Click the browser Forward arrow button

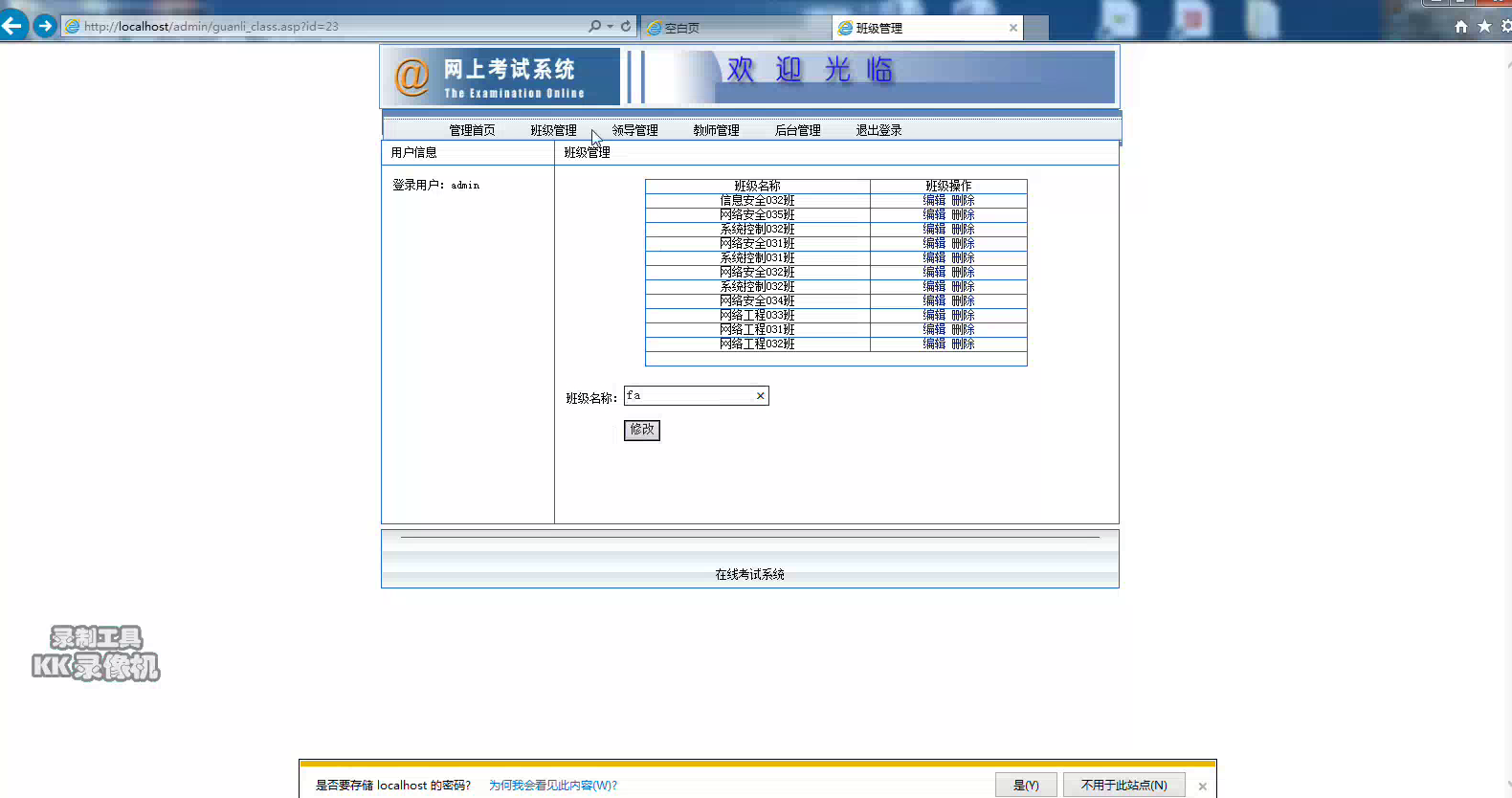(45, 26)
